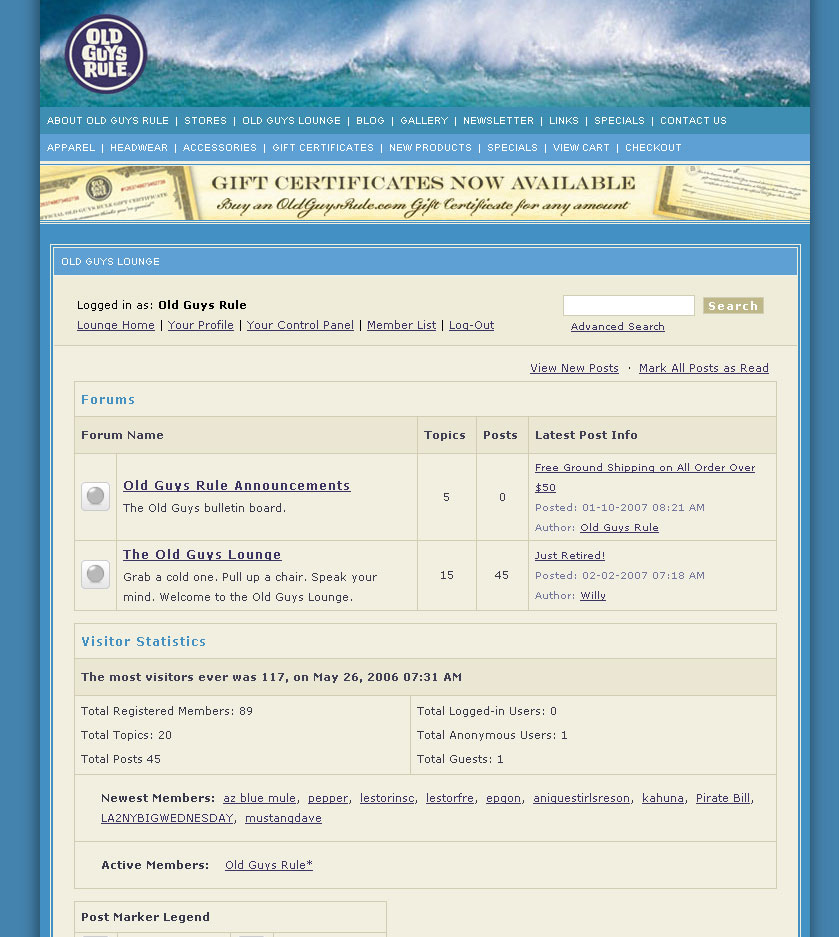Click View New Posts
Screen dimensions: 839x937
pos(574,368)
